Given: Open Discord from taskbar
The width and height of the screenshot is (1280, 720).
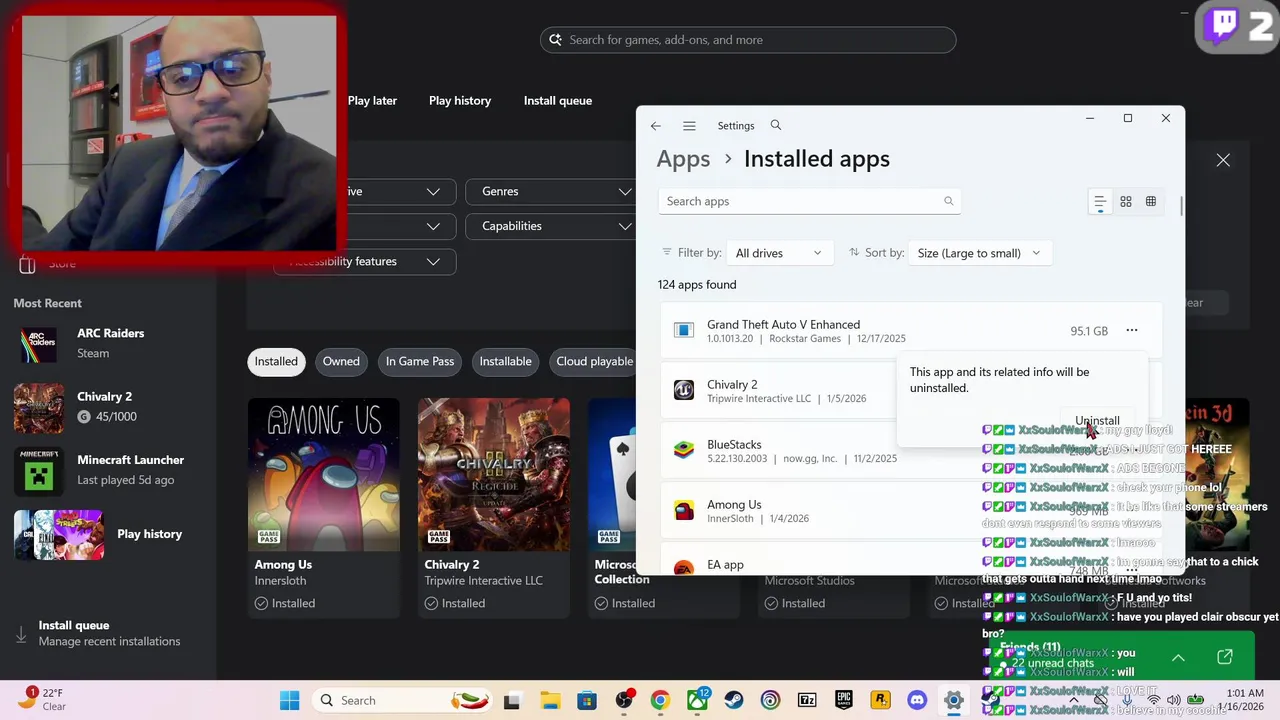Looking at the screenshot, I should 917,700.
